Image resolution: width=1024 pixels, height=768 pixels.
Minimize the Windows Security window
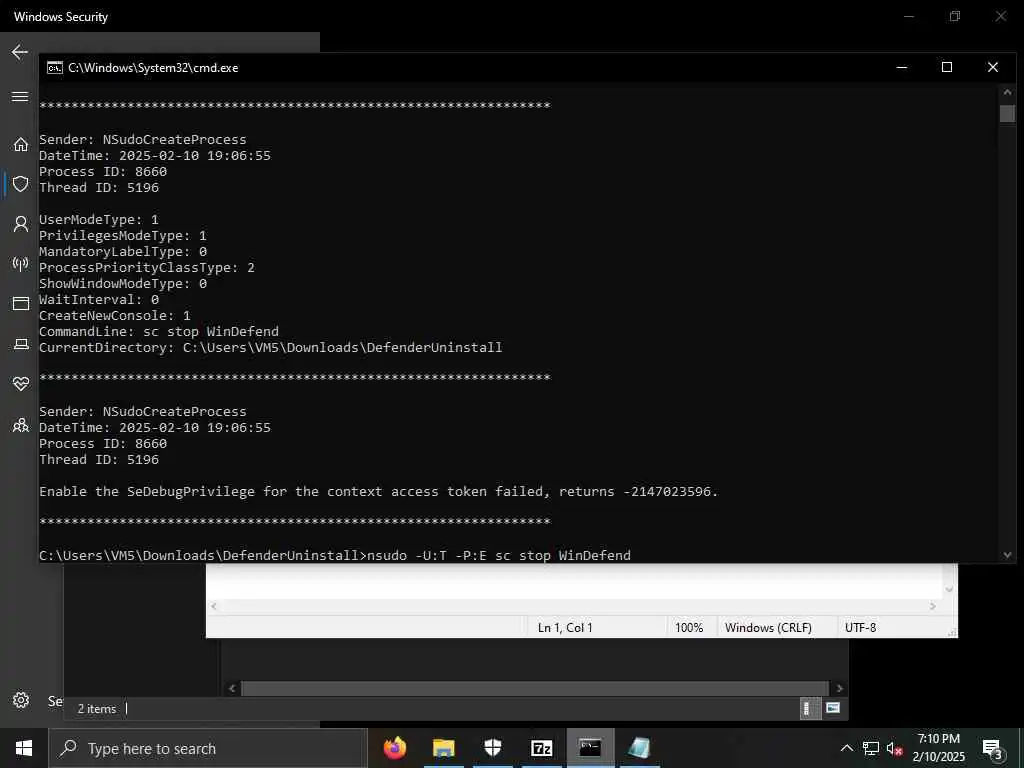tap(909, 16)
